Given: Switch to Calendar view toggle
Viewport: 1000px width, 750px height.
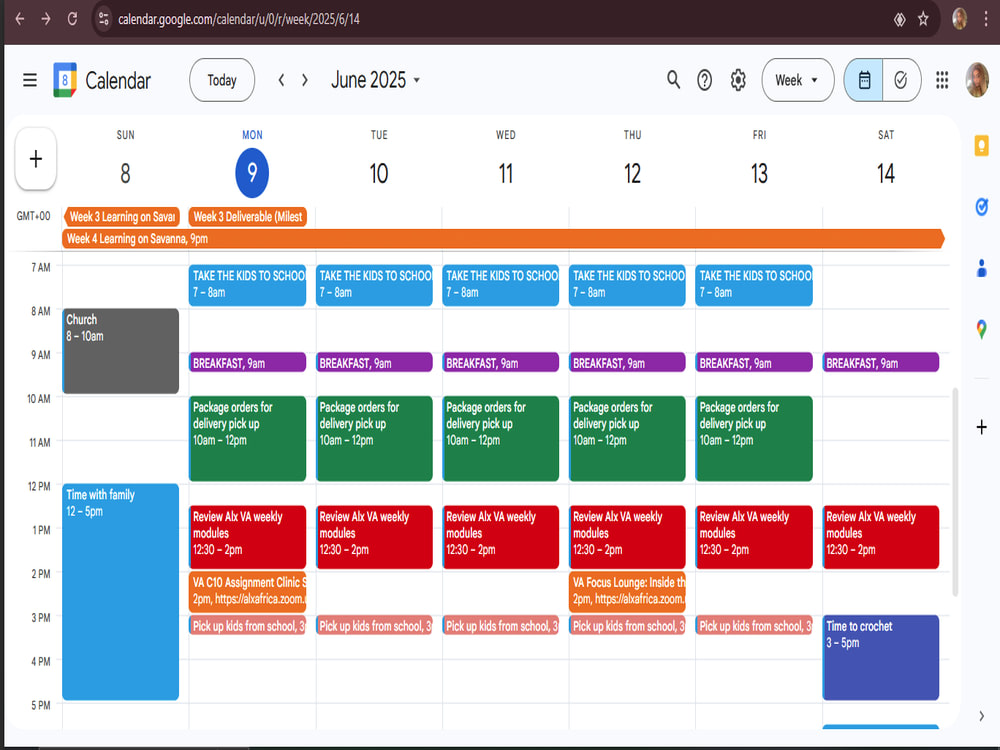Looking at the screenshot, I should tap(864, 80).
